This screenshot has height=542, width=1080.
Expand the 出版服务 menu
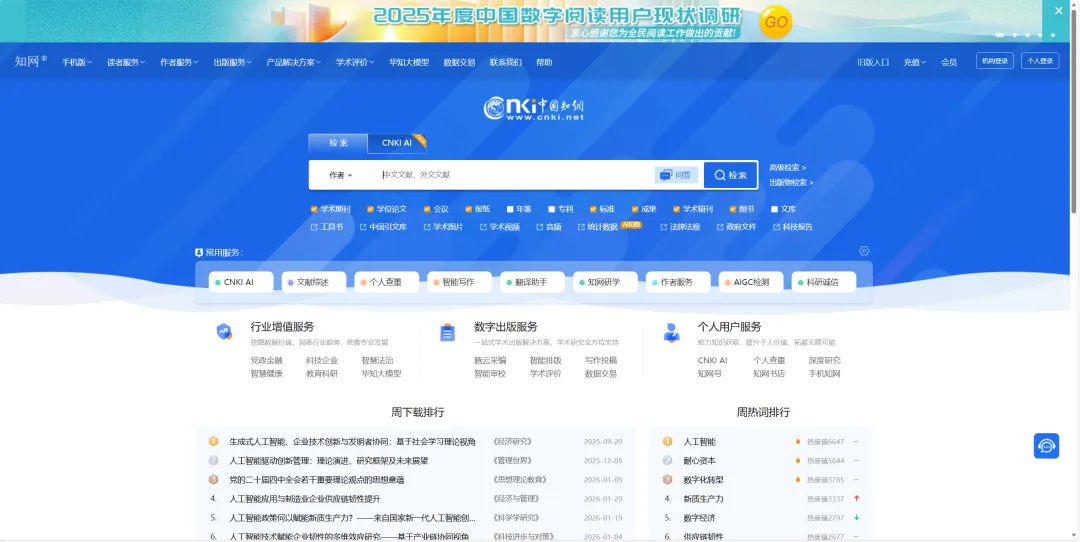click(x=232, y=62)
